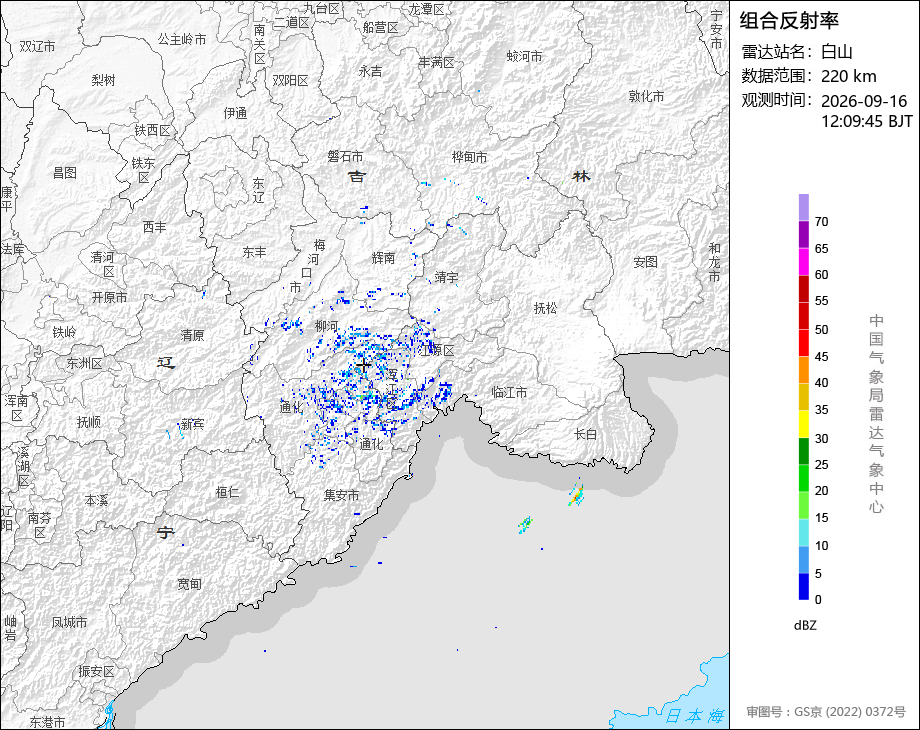This screenshot has height=730, width=920.
Task: Select the bright yellow swatch between 30 and 35
Action: point(804,424)
